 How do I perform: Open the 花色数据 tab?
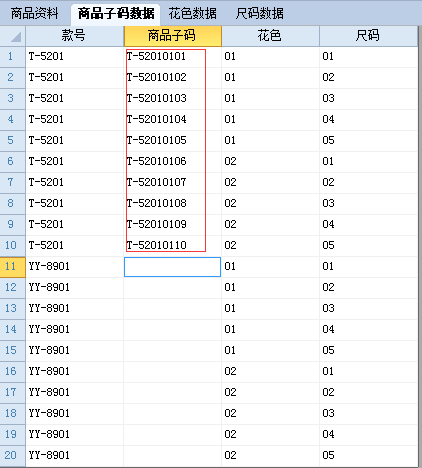point(192,14)
